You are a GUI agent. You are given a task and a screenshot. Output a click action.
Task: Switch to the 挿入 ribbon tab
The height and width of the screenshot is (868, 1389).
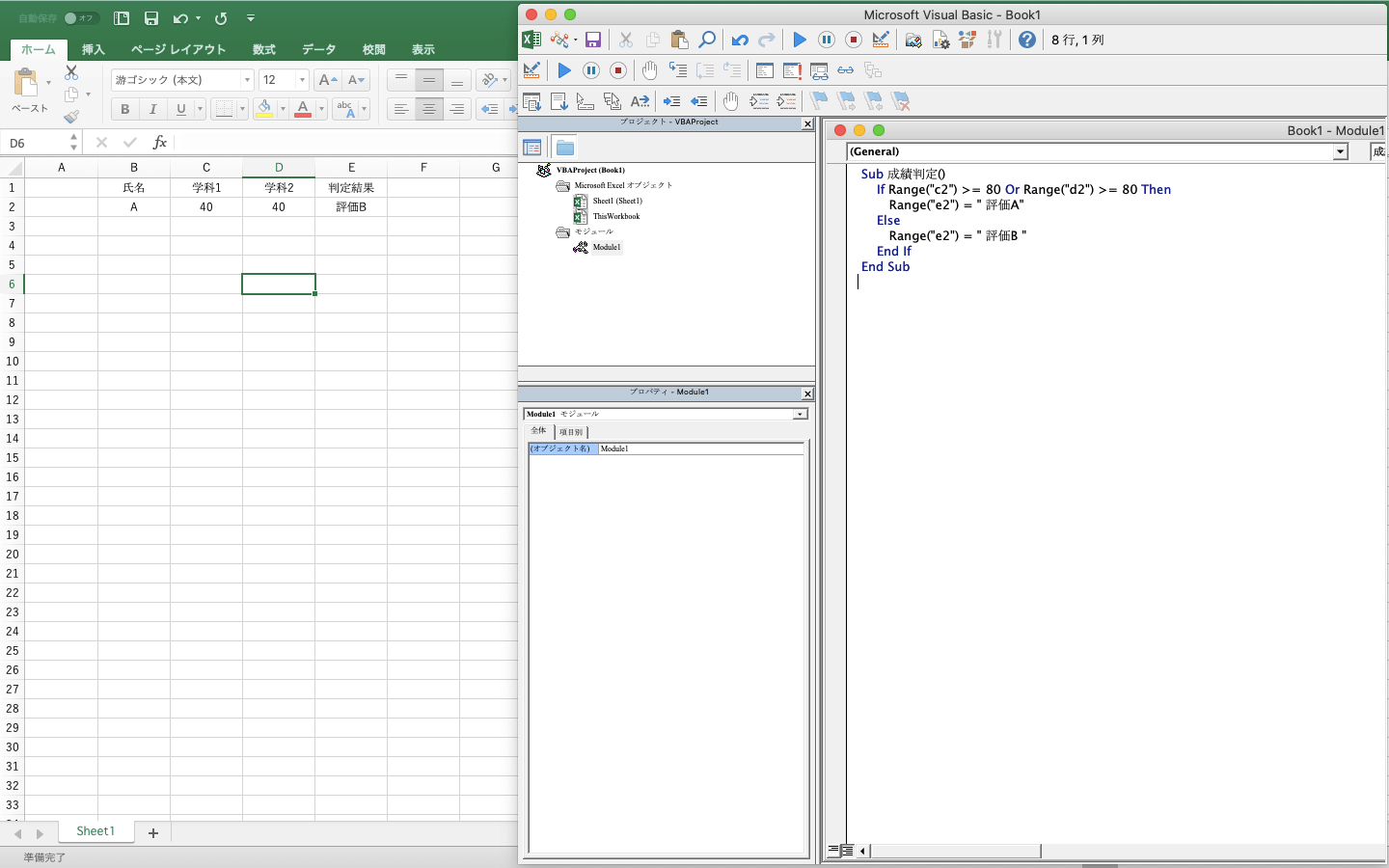94,49
